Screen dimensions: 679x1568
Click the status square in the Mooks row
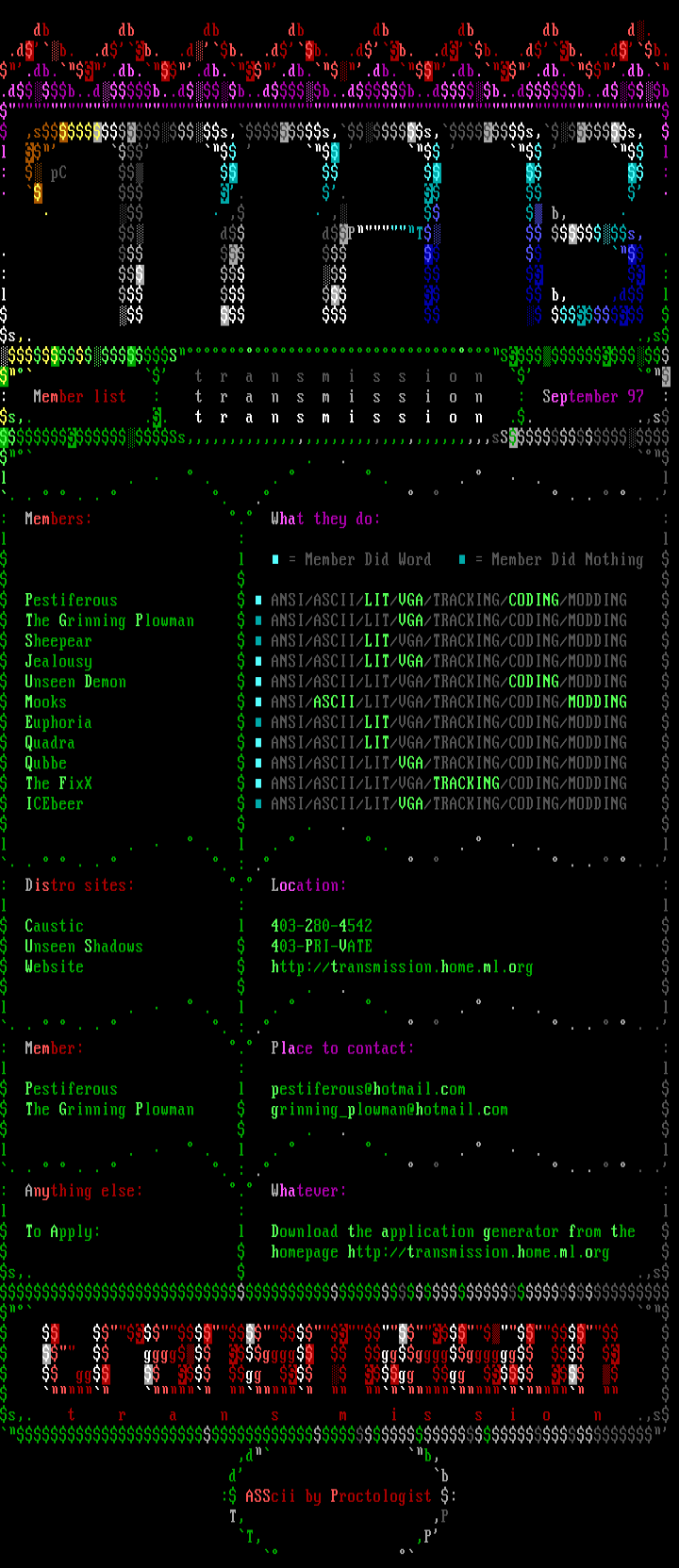[258, 701]
